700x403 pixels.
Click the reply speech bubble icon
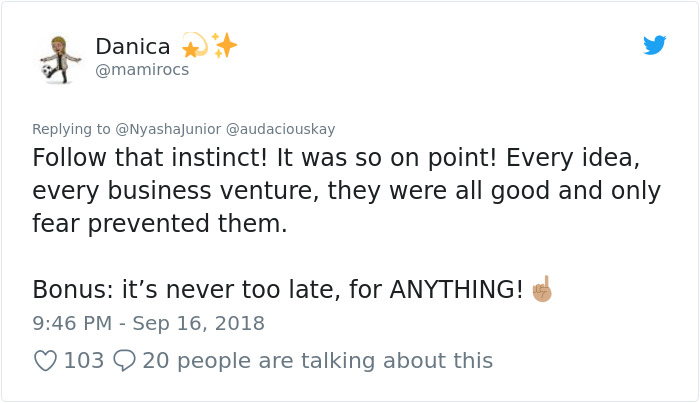125,360
